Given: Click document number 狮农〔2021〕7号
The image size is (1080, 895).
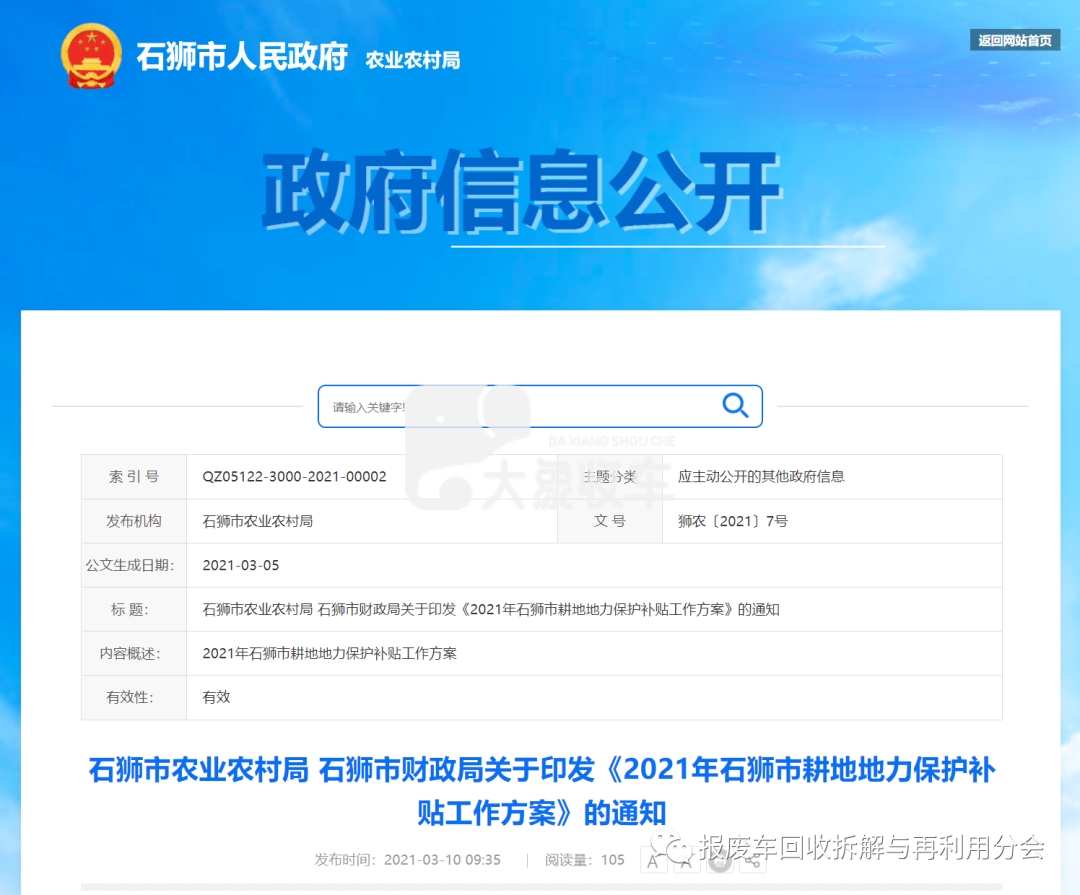Looking at the screenshot, I should (x=732, y=521).
